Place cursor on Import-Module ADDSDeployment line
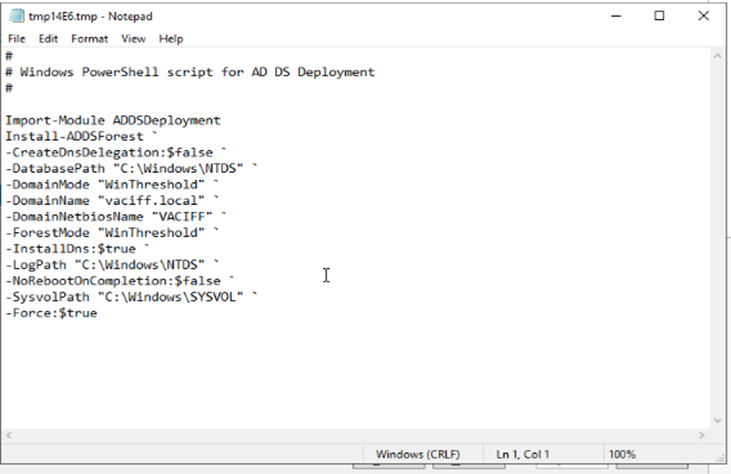The width and height of the screenshot is (731, 474). click(112, 120)
